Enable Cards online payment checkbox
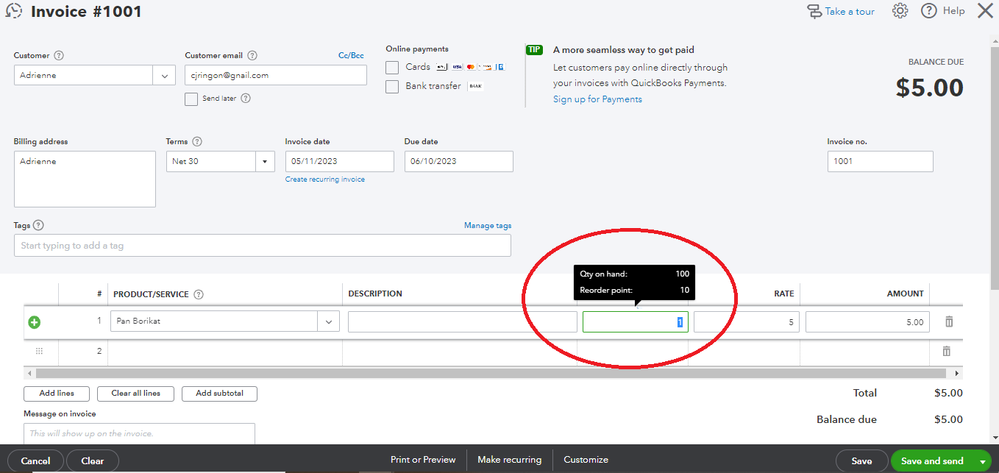999x473 pixels. point(392,67)
